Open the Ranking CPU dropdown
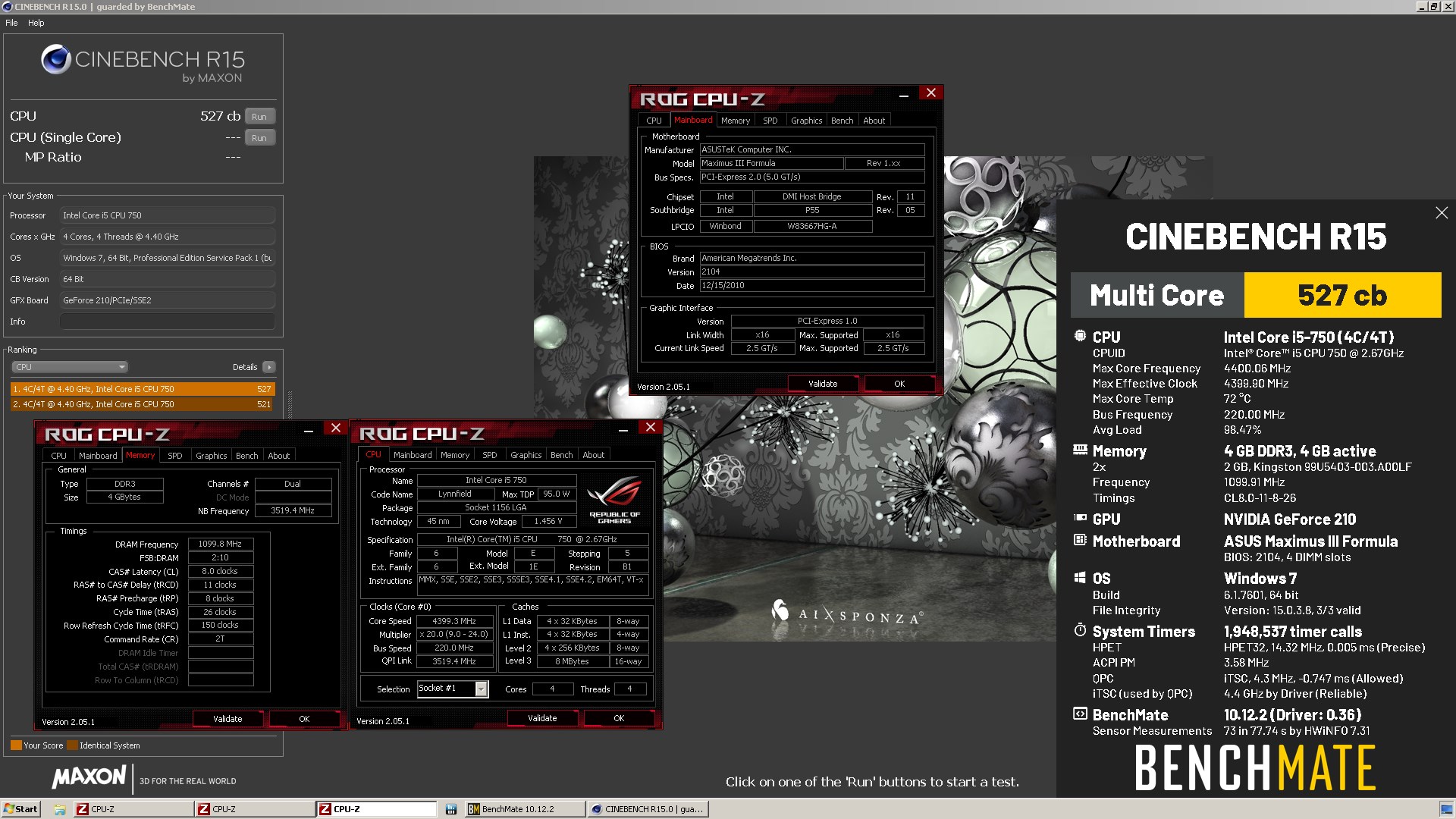 (x=69, y=367)
